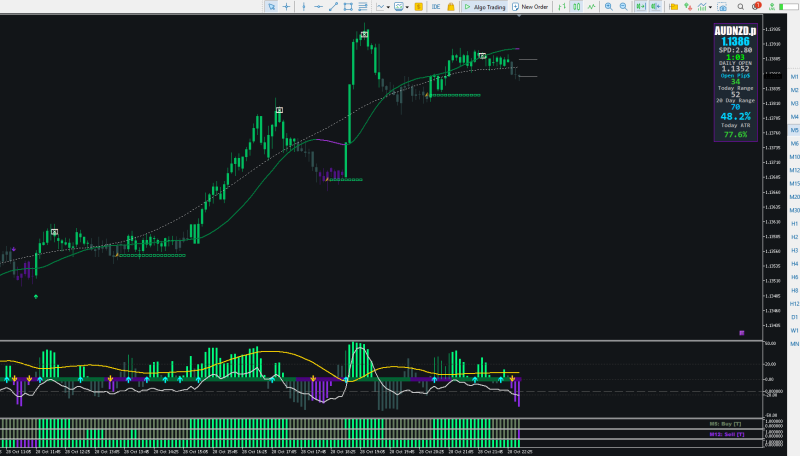Click the Today ATR 77.6% value
Image resolution: width=800 pixels, height=456 pixels.
click(x=735, y=135)
